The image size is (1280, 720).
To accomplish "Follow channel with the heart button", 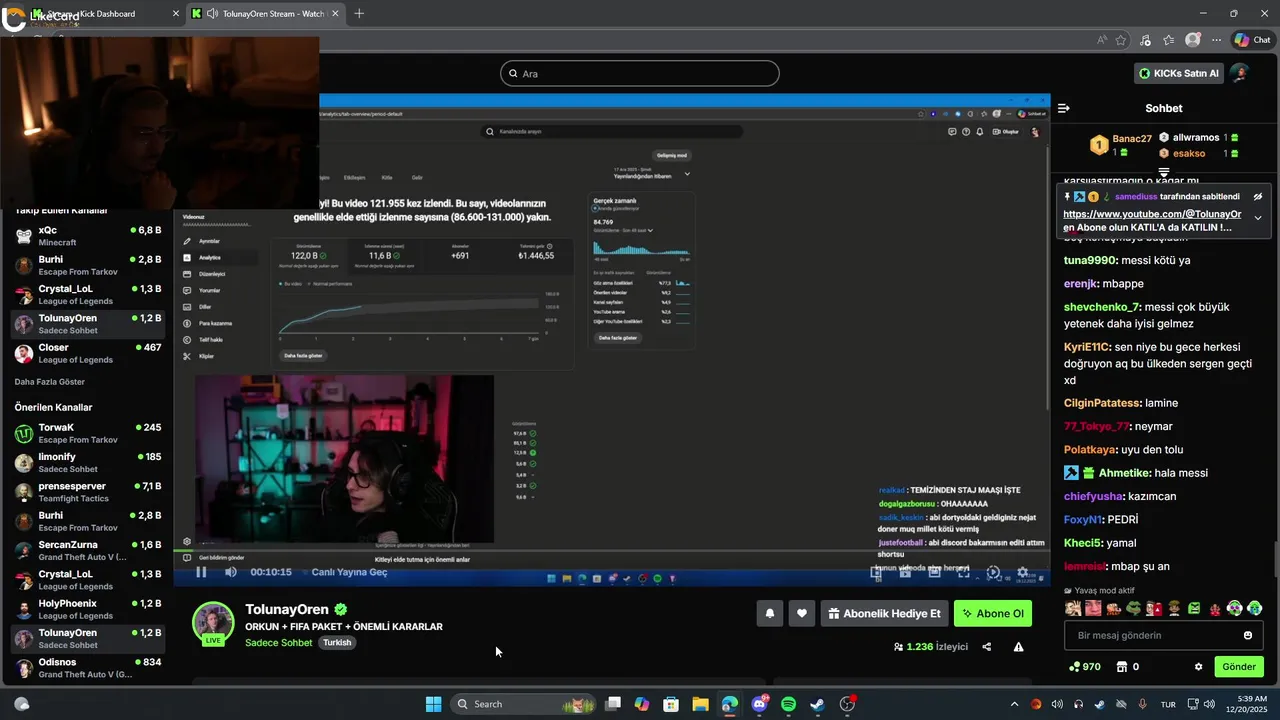I will tap(801, 614).
